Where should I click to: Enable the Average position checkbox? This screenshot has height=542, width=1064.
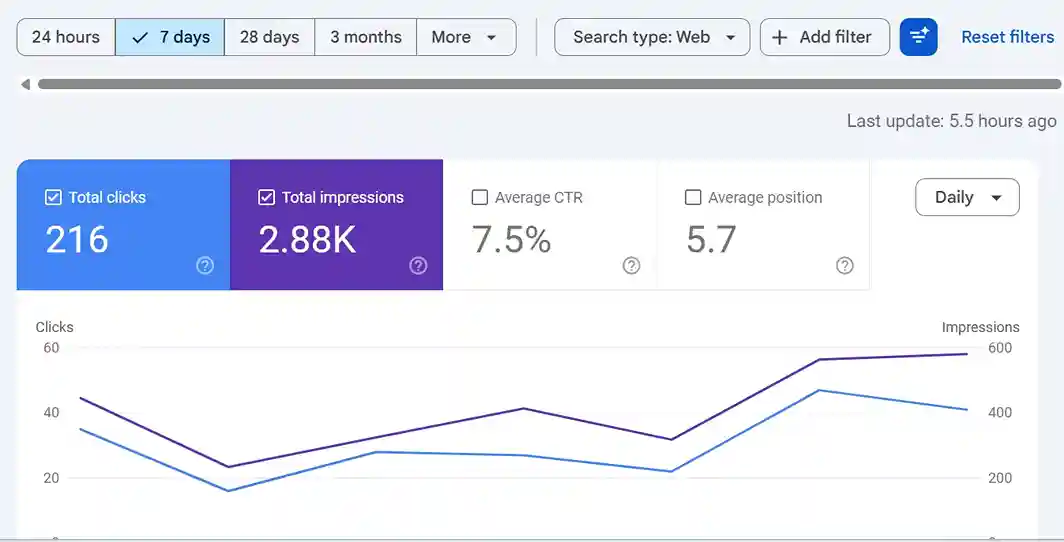pyautogui.click(x=693, y=197)
